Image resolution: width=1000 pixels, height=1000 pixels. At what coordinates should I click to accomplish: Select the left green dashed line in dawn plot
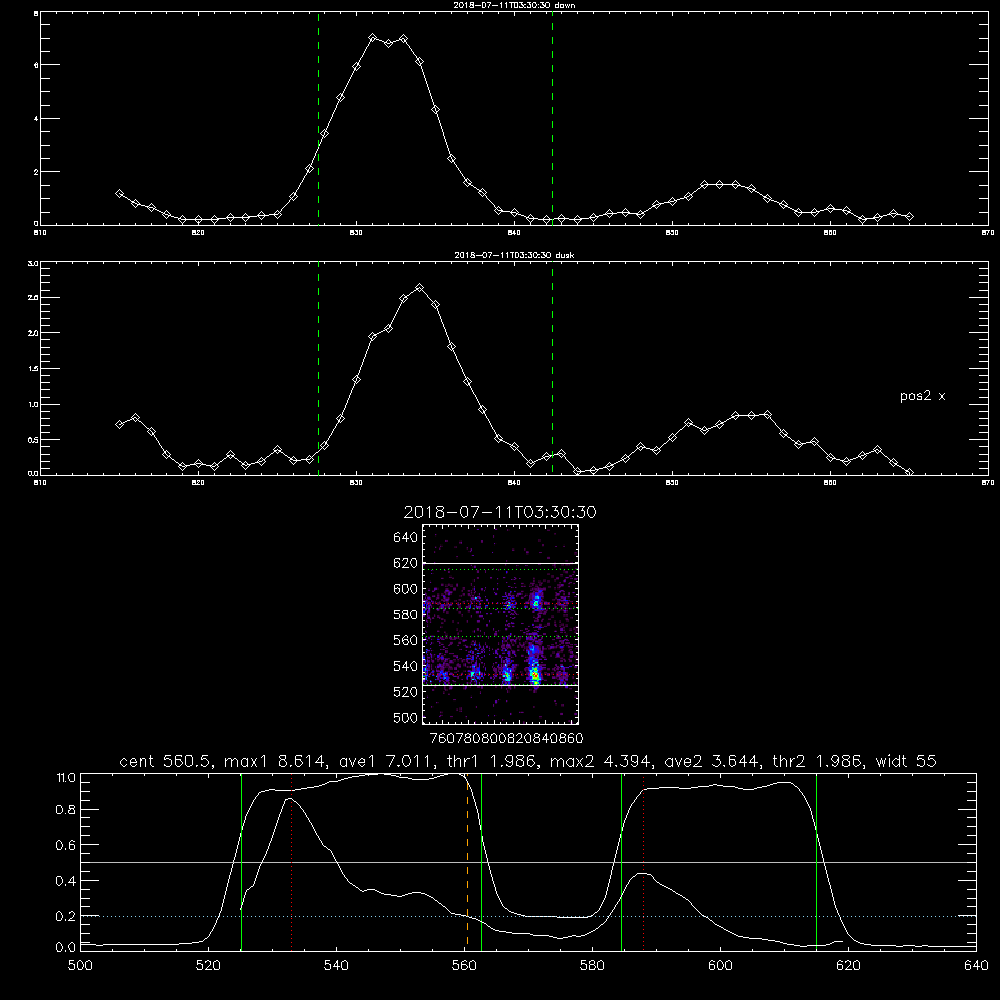click(318, 118)
